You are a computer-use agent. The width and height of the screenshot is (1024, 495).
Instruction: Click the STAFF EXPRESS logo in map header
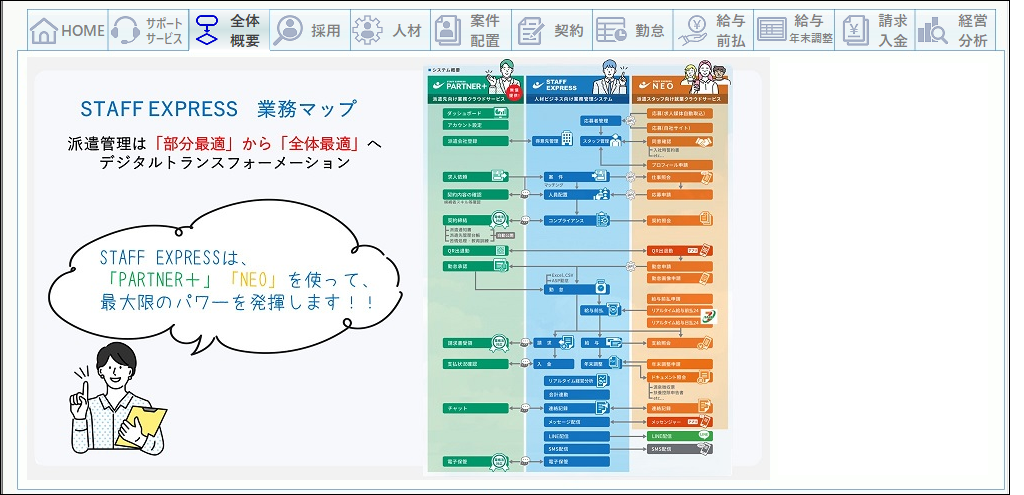tap(554, 85)
